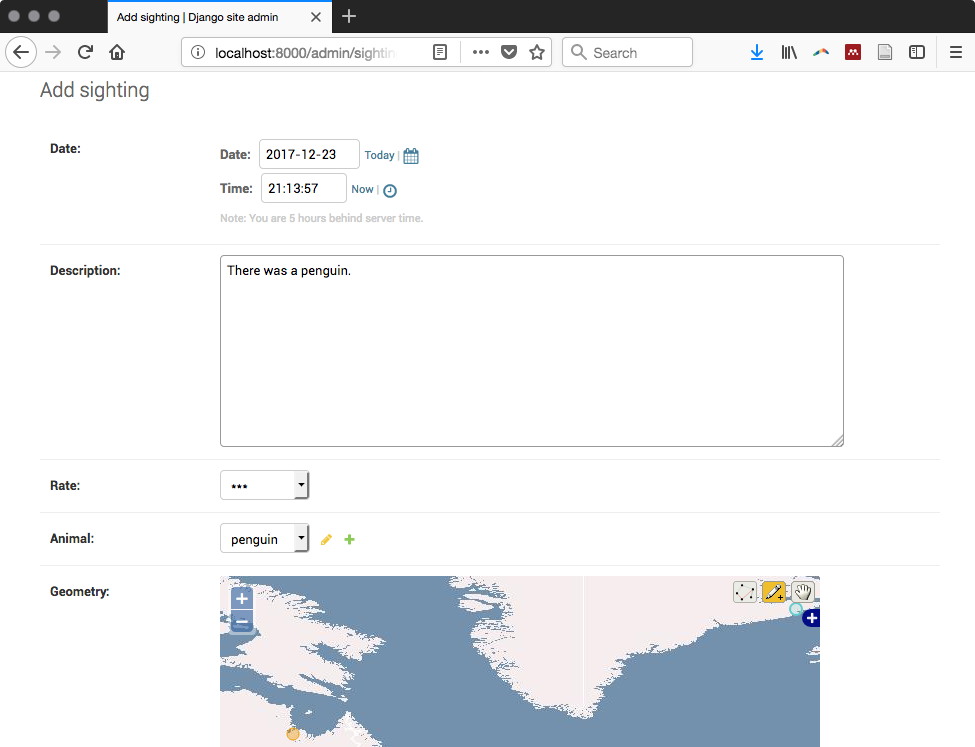Bookmark this page with the star icon
The height and width of the screenshot is (747, 975).
click(x=537, y=52)
